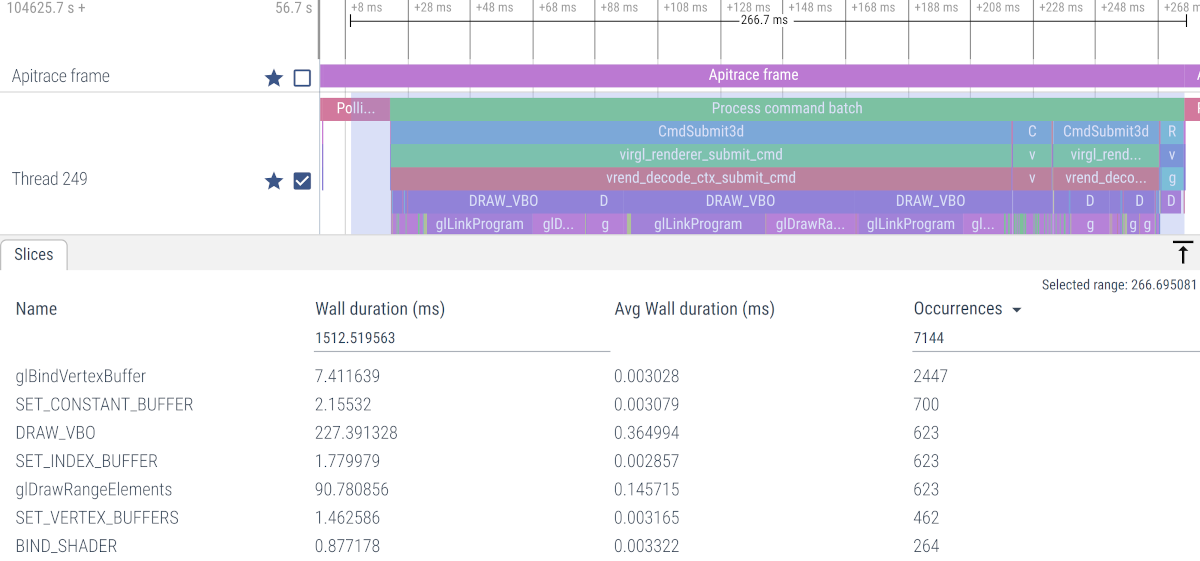Click occurrences value 462
Image resolution: width=1200 pixels, height=561 pixels.
(927, 518)
